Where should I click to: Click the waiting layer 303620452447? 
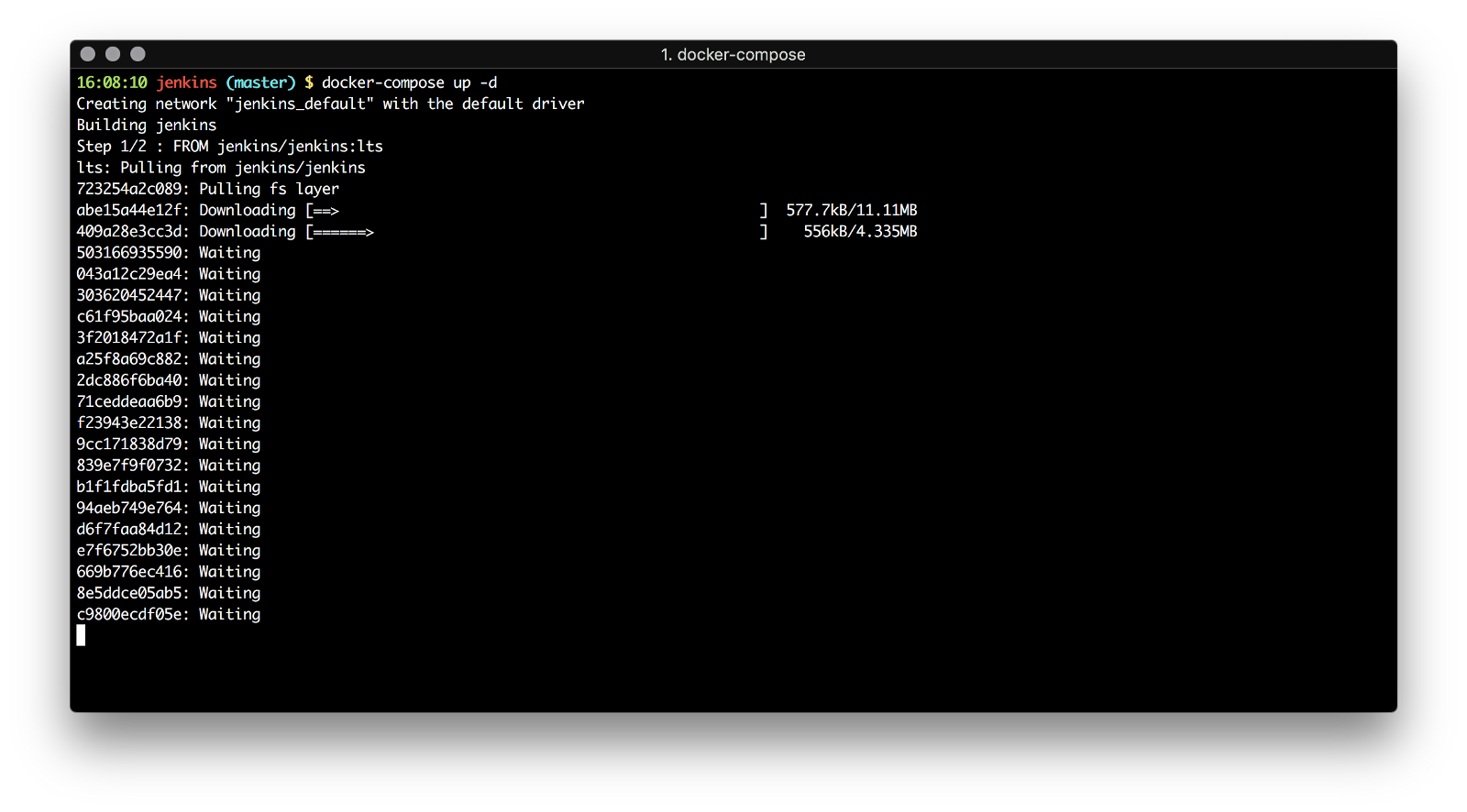pyautogui.click(x=169, y=295)
